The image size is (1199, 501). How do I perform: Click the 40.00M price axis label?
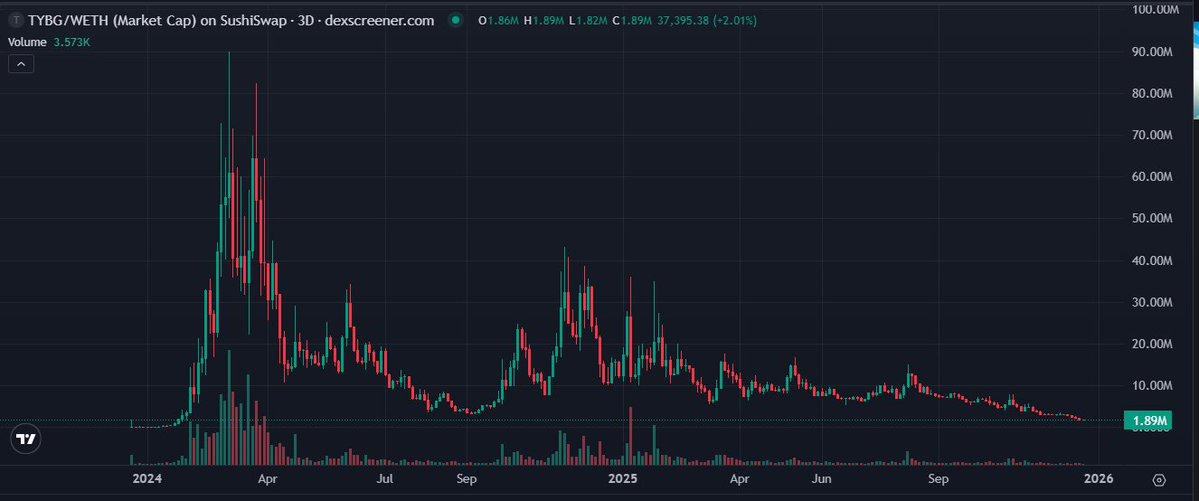[x=1151, y=261]
